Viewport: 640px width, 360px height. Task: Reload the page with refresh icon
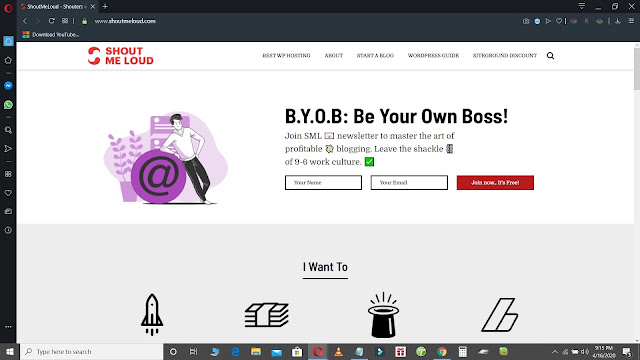(x=51, y=21)
